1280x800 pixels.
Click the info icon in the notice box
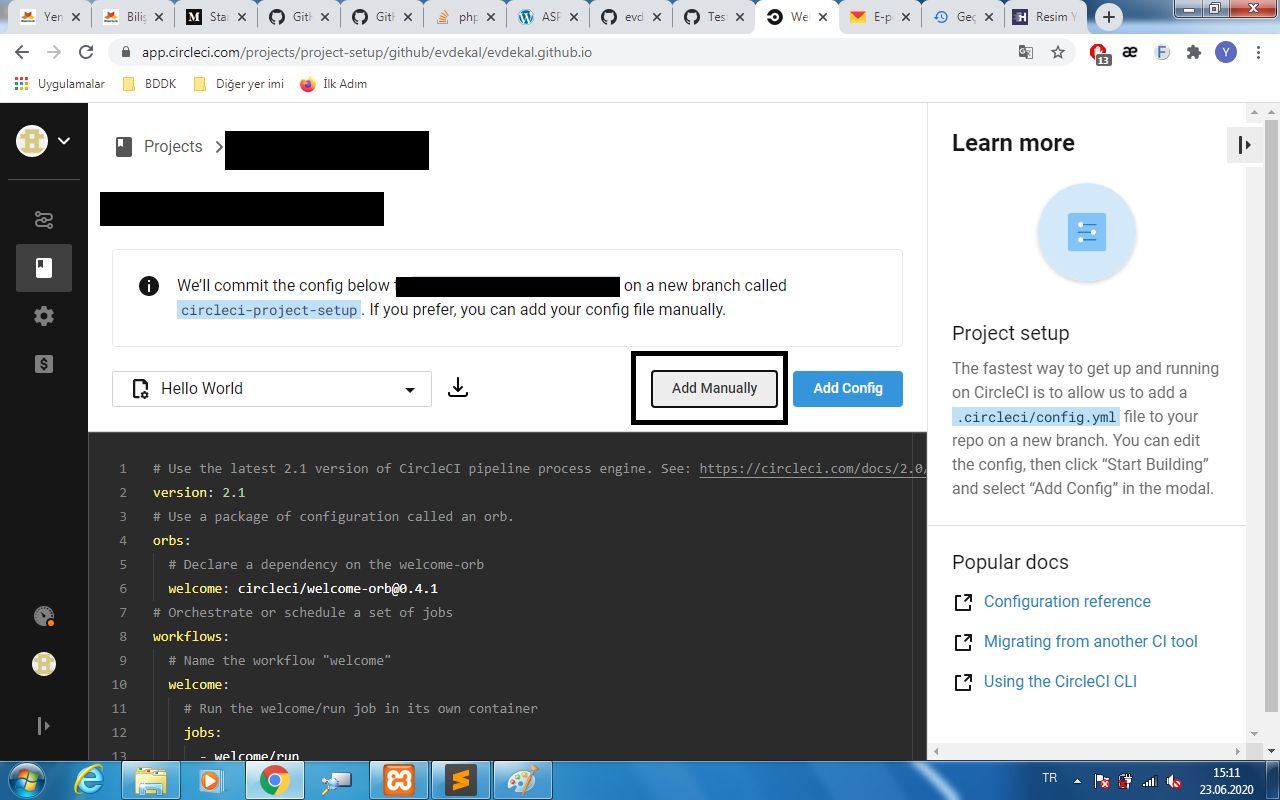coord(149,286)
